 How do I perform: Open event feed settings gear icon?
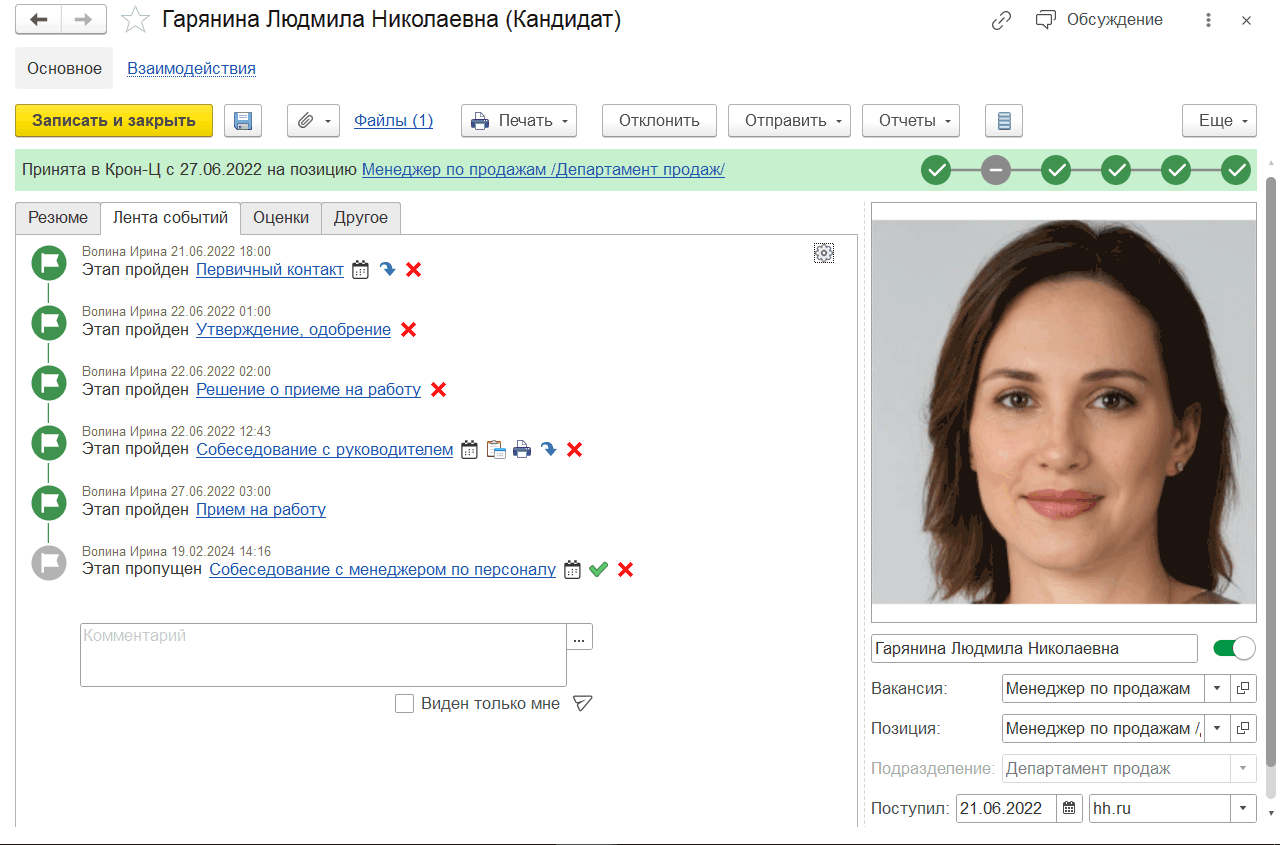click(x=824, y=253)
